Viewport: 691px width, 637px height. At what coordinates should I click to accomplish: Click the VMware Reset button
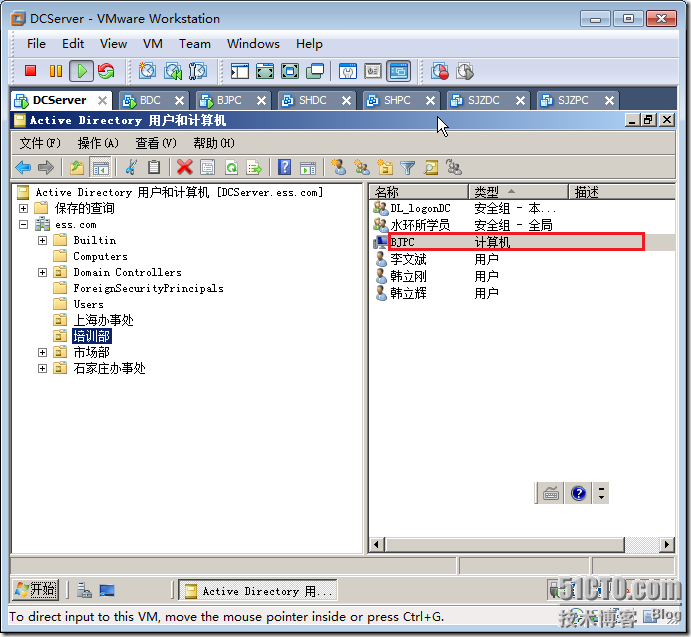106,71
